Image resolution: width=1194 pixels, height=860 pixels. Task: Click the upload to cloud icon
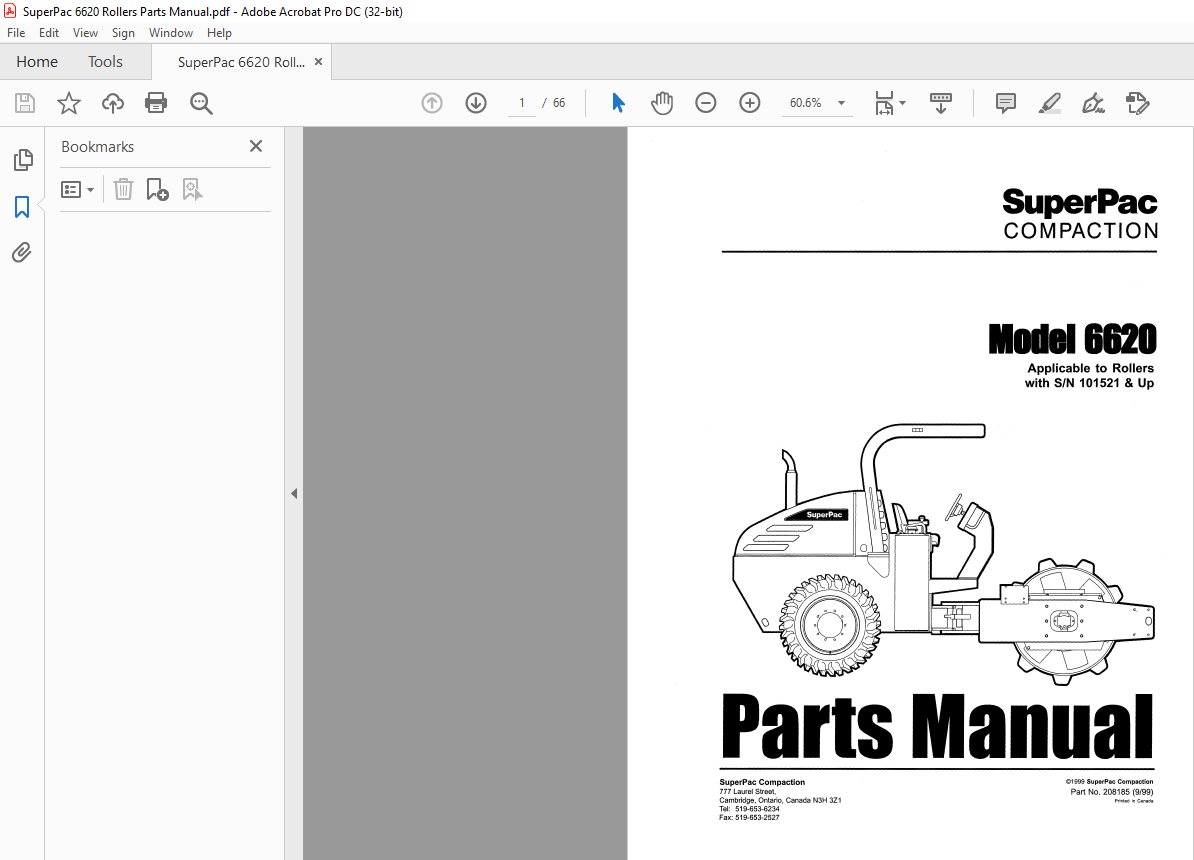(x=113, y=103)
